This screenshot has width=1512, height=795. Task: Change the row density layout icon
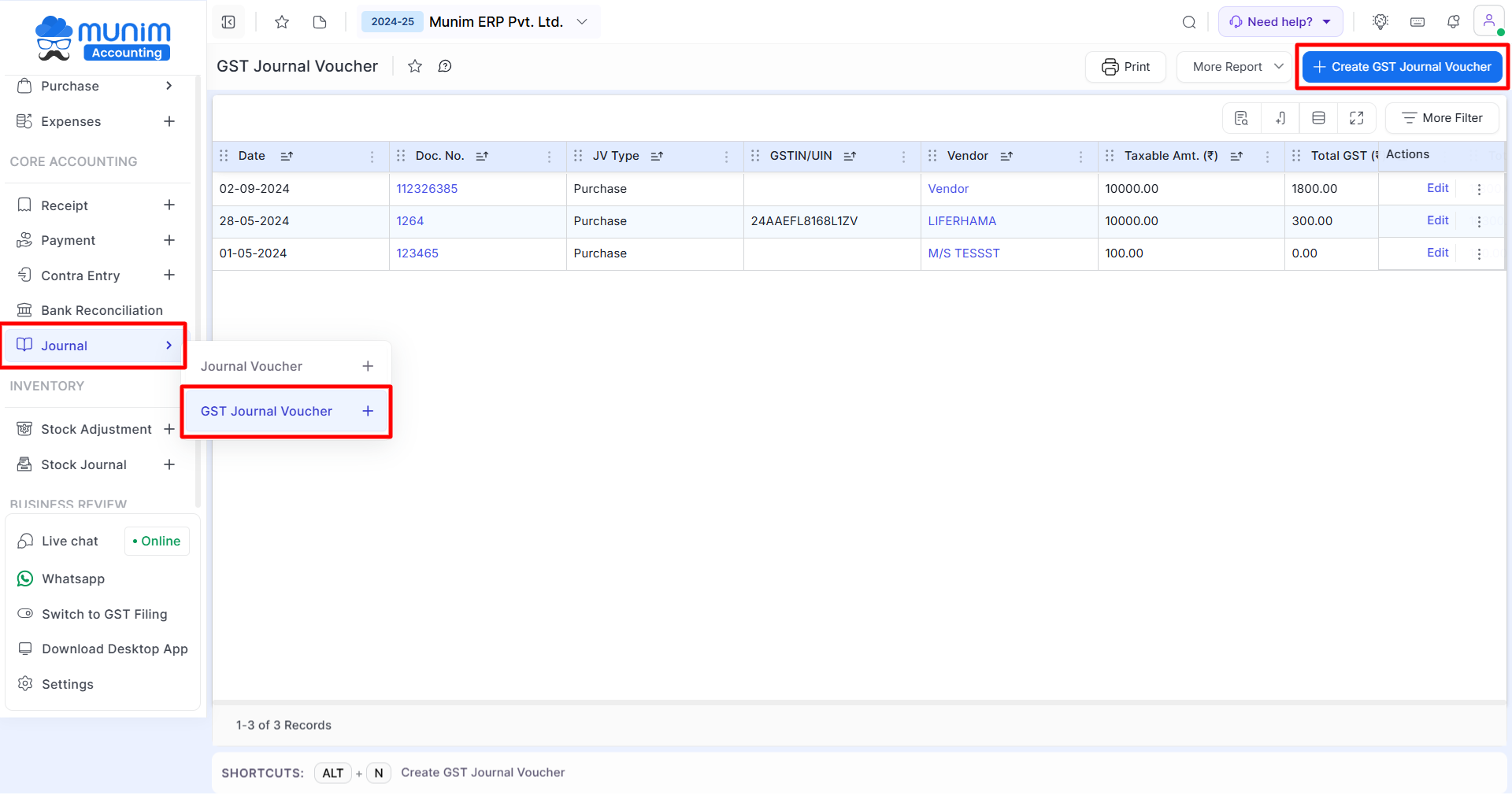1318,118
